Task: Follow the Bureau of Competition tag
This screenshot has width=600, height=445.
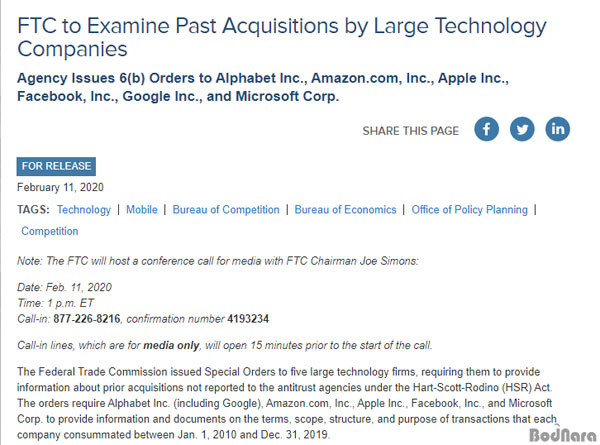Action: click(x=226, y=210)
